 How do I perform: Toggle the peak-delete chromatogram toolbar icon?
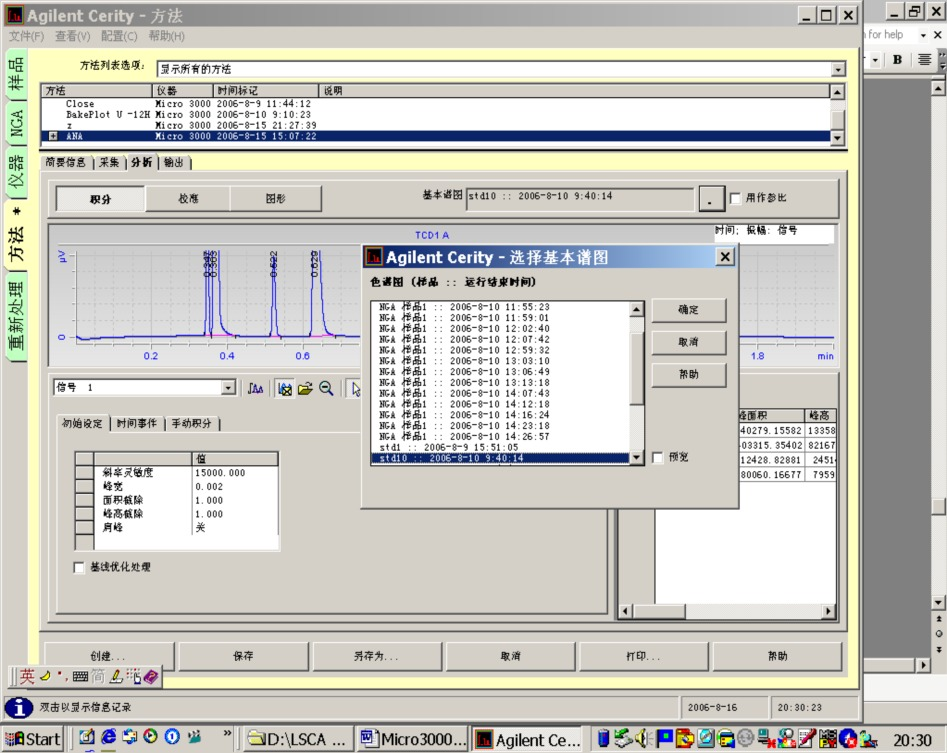(x=284, y=388)
